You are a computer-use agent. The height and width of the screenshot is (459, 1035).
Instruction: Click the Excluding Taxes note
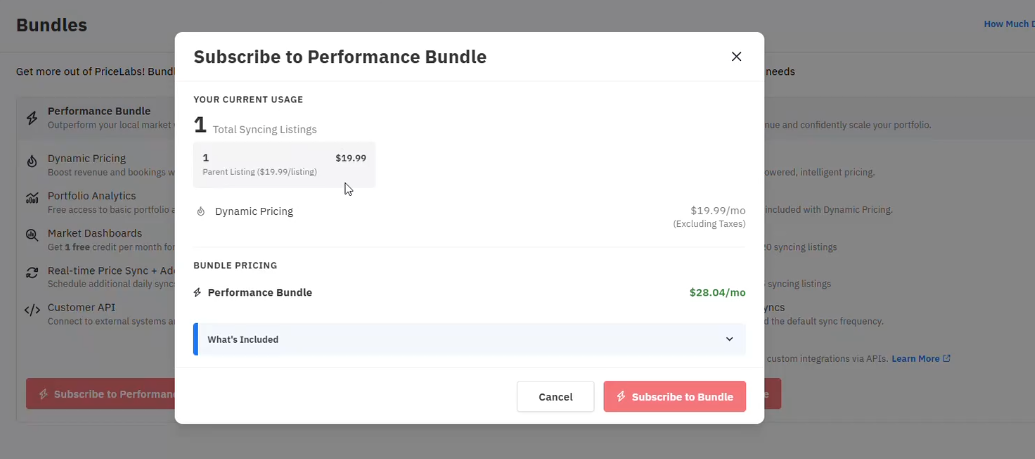[x=709, y=225]
